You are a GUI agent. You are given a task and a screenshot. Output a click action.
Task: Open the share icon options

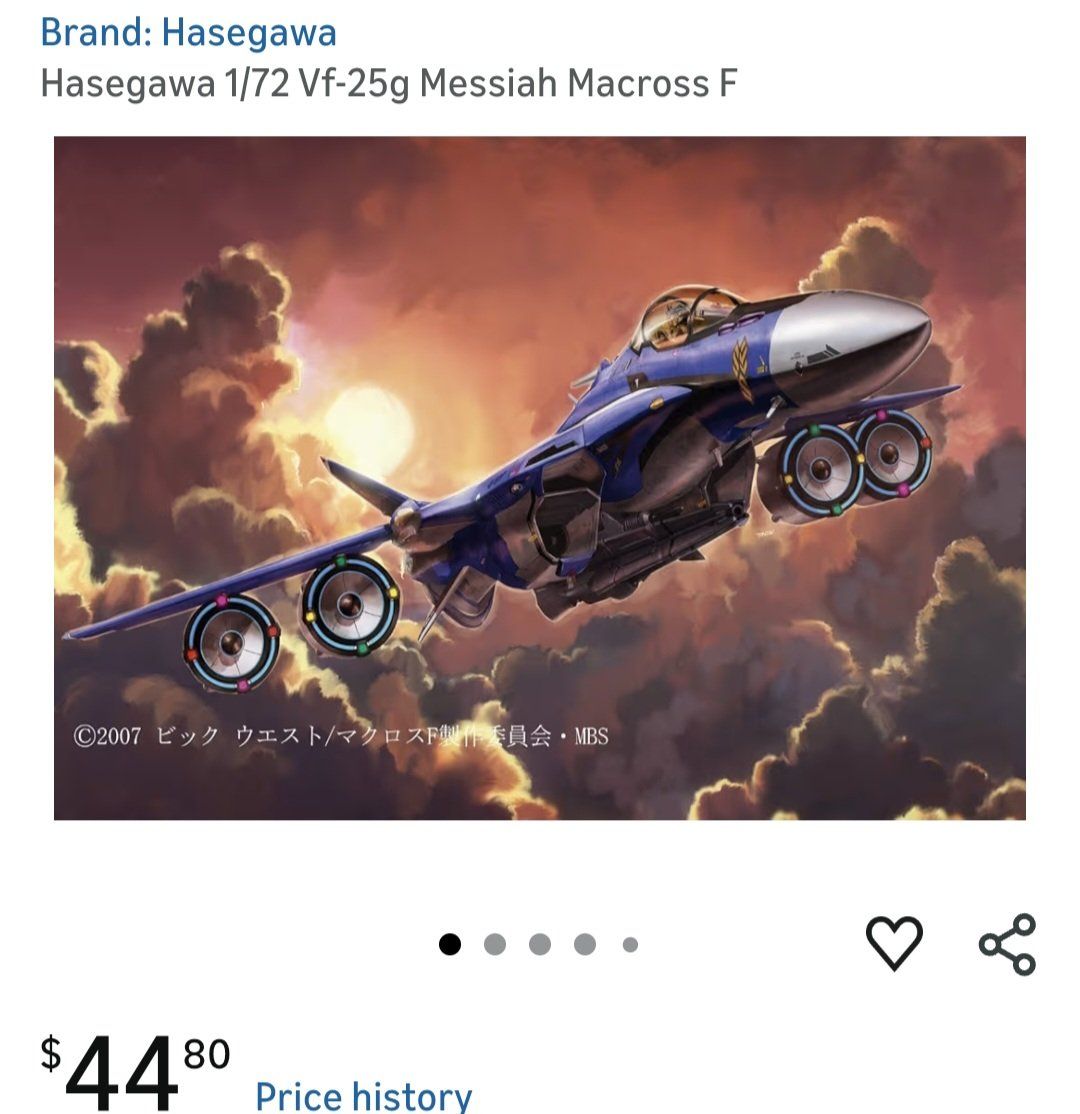coord(1008,944)
